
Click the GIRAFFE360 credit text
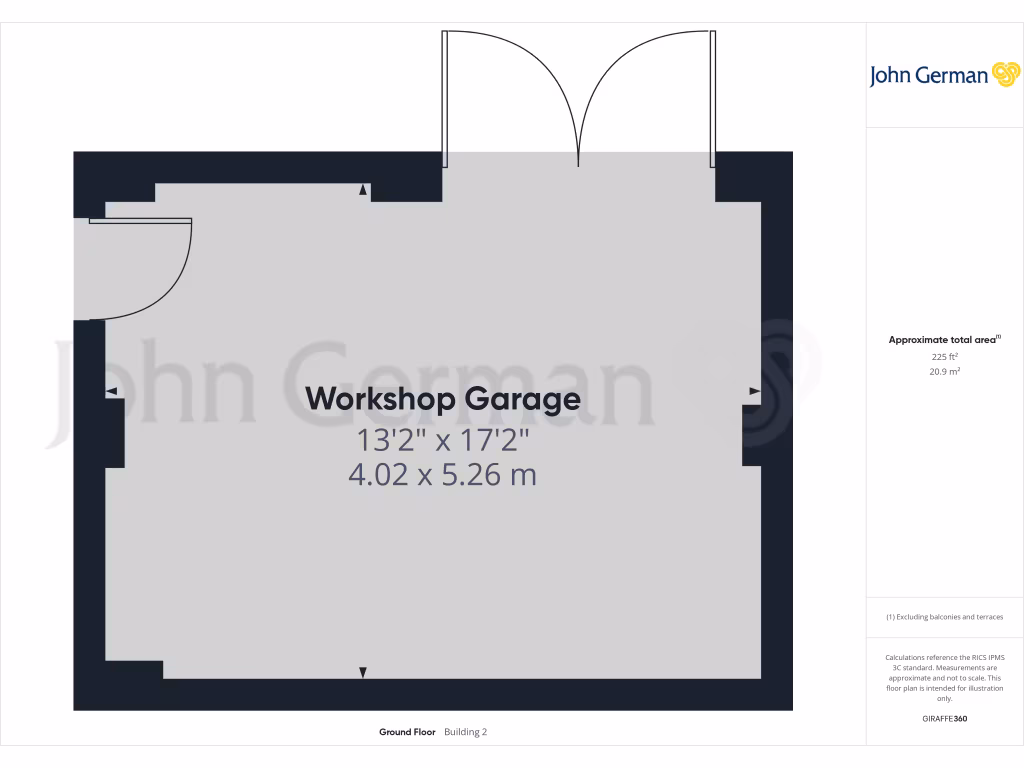coord(944,718)
